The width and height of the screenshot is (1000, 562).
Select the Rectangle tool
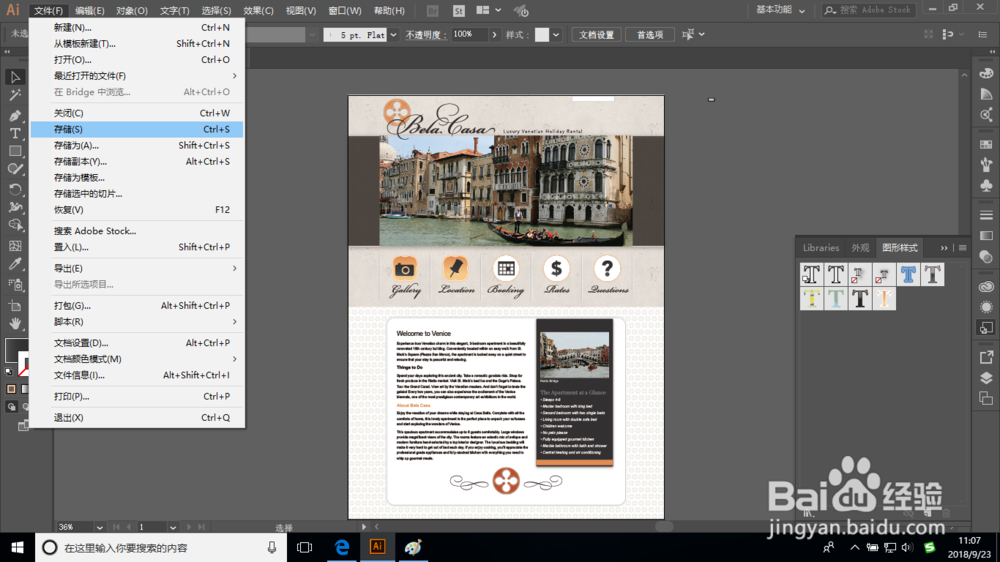tap(15, 151)
